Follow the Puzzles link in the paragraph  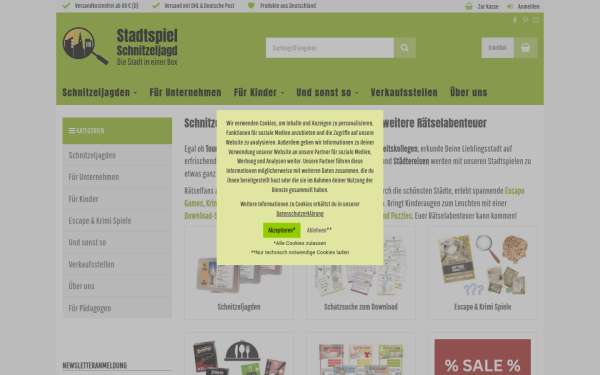tap(401, 216)
